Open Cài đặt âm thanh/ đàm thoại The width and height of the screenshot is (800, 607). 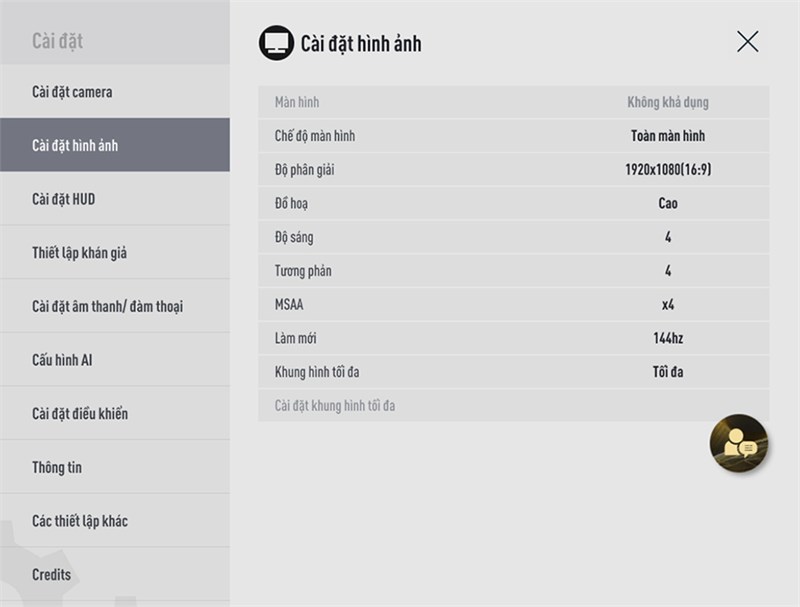[115, 306]
